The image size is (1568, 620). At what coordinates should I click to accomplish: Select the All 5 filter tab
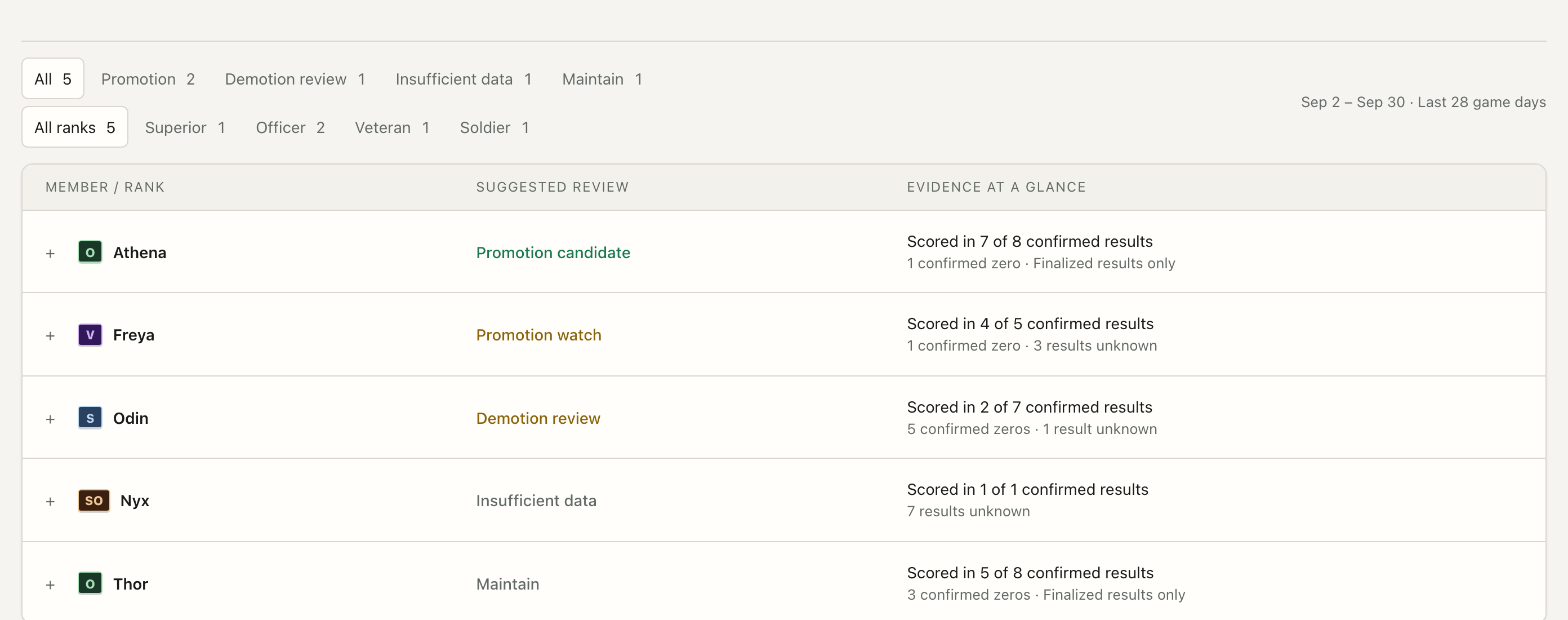pos(53,78)
